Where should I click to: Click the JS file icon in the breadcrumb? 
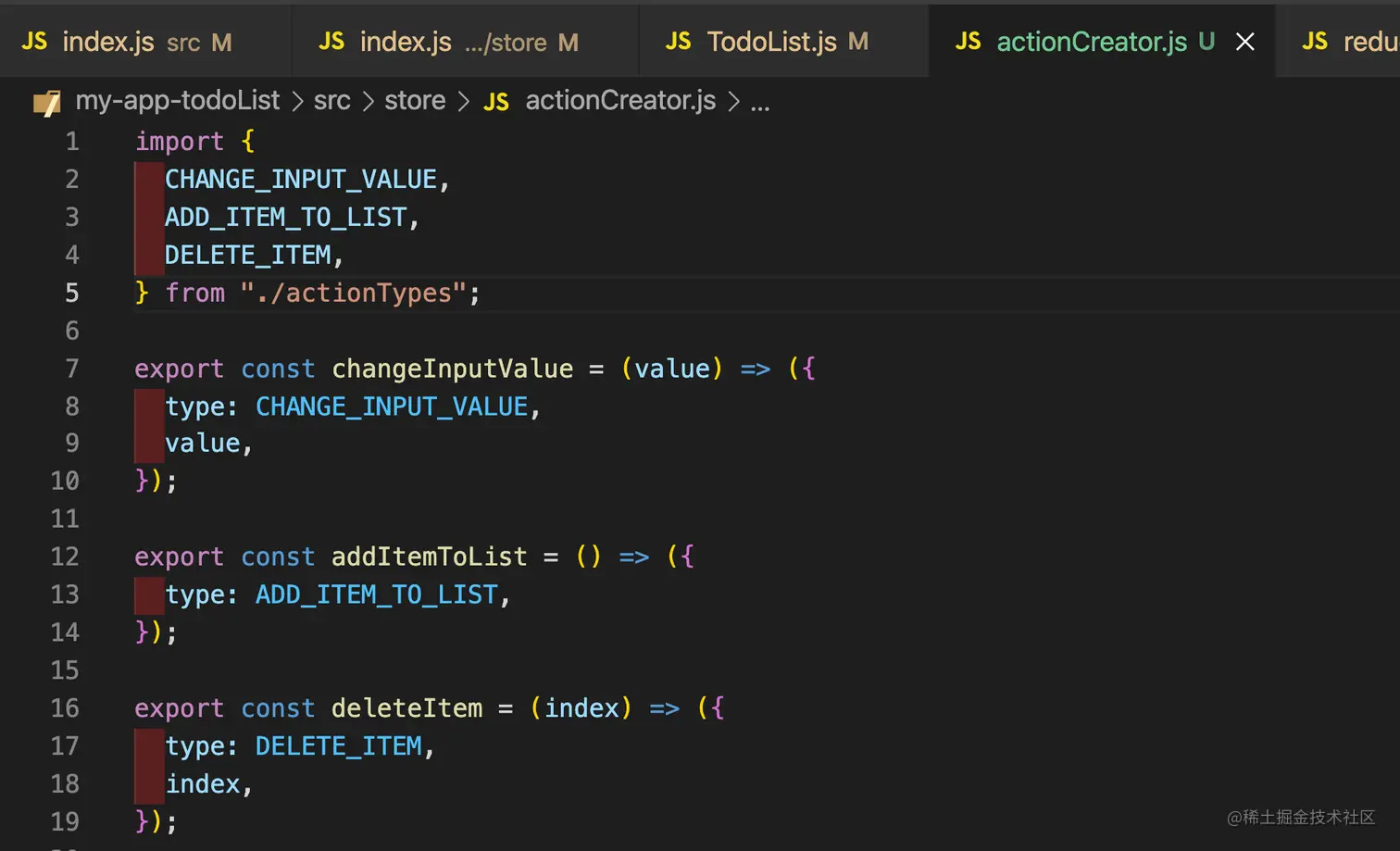[x=496, y=102]
